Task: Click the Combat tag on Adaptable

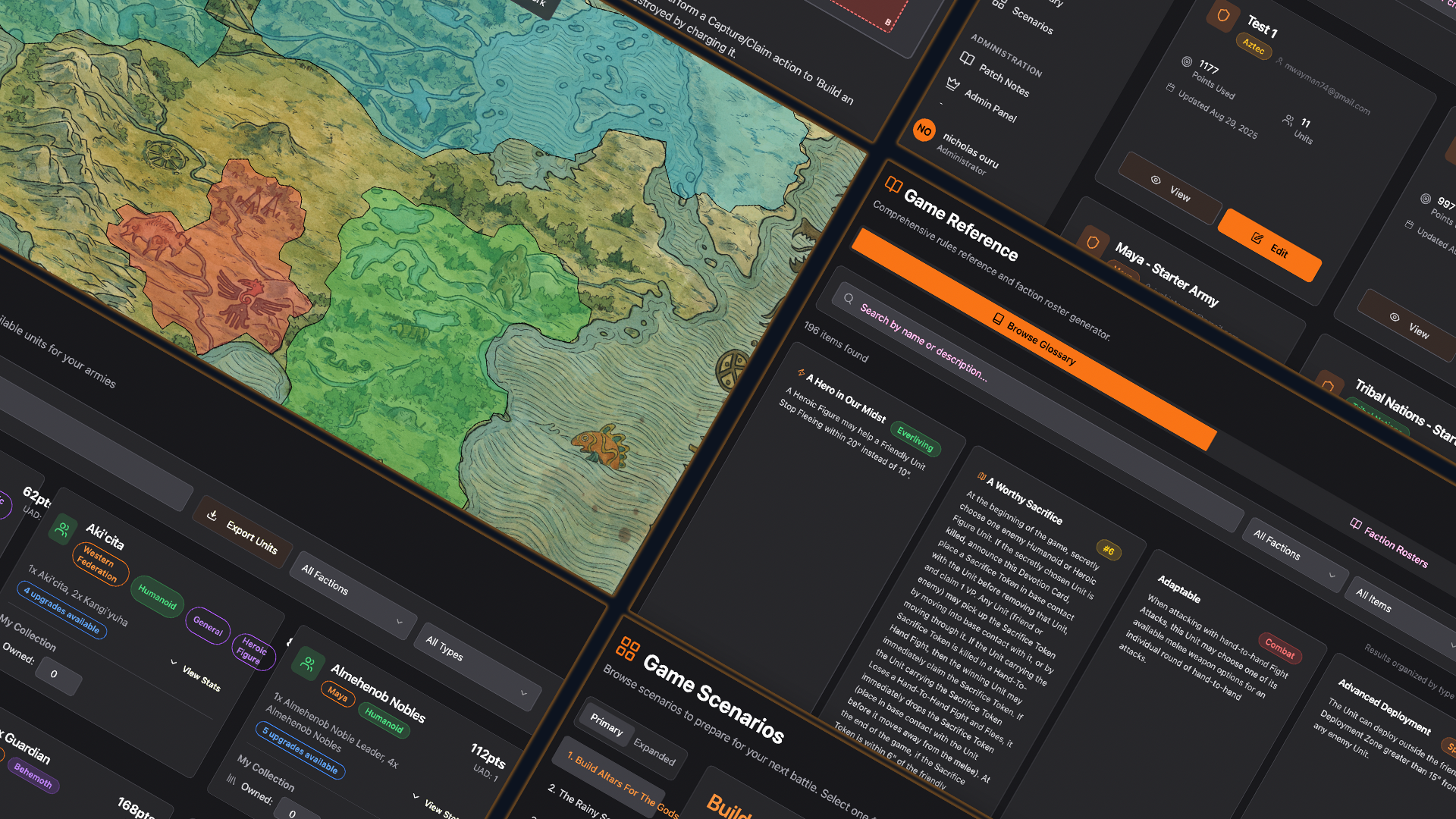Action: tap(1280, 649)
